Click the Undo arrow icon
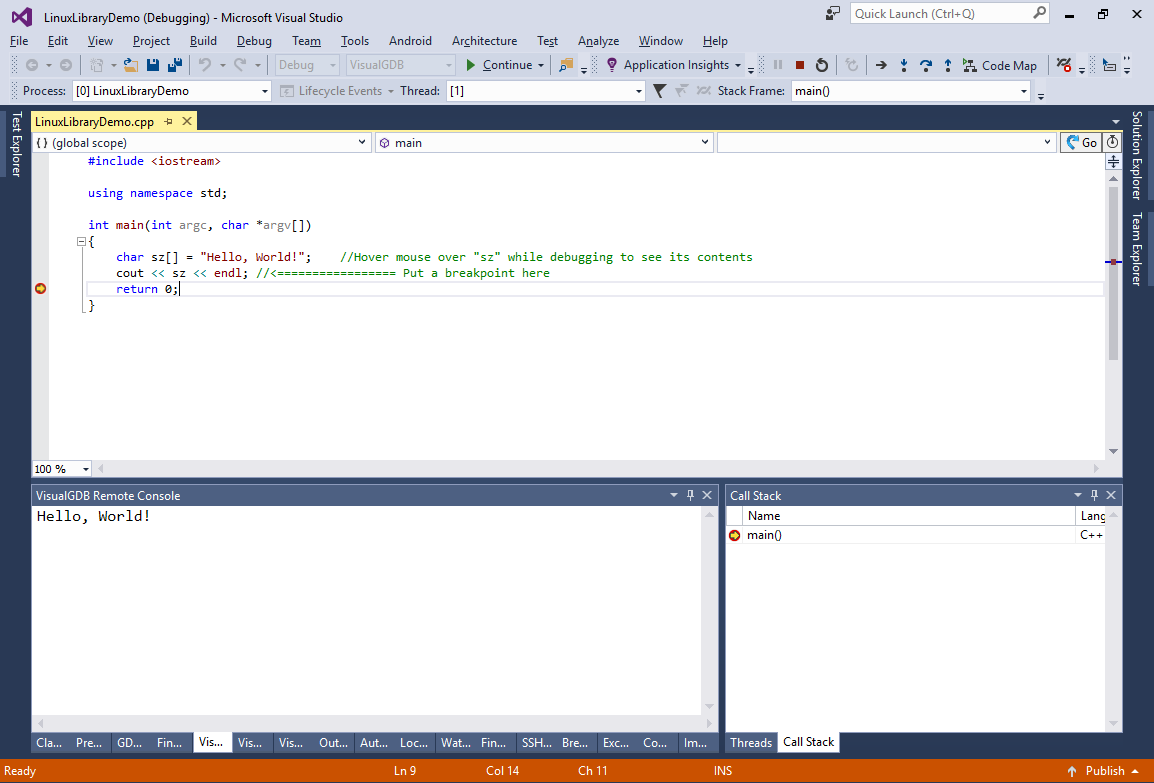The image size is (1154, 783). click(205, 65)
